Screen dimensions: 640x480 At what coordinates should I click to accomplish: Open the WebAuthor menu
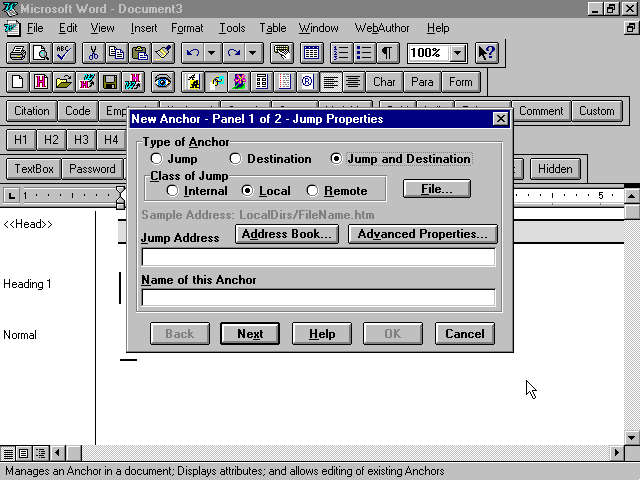[383, 28]
